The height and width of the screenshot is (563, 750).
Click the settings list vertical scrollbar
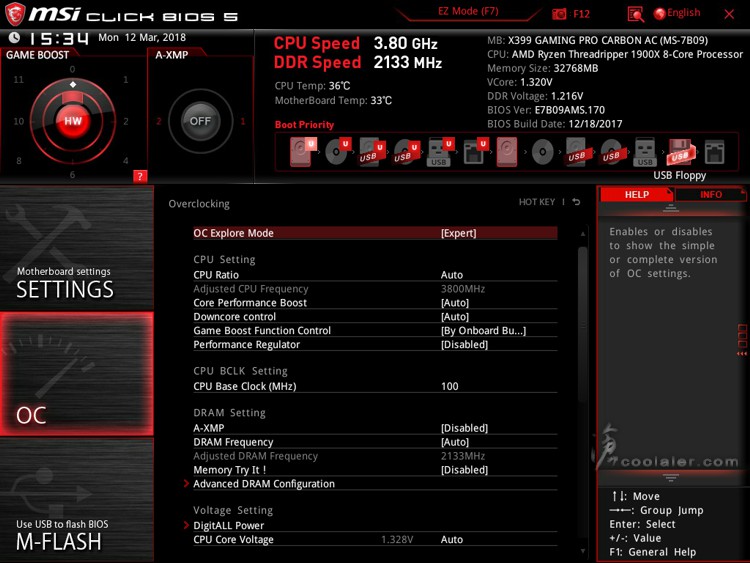coord(582,325)
